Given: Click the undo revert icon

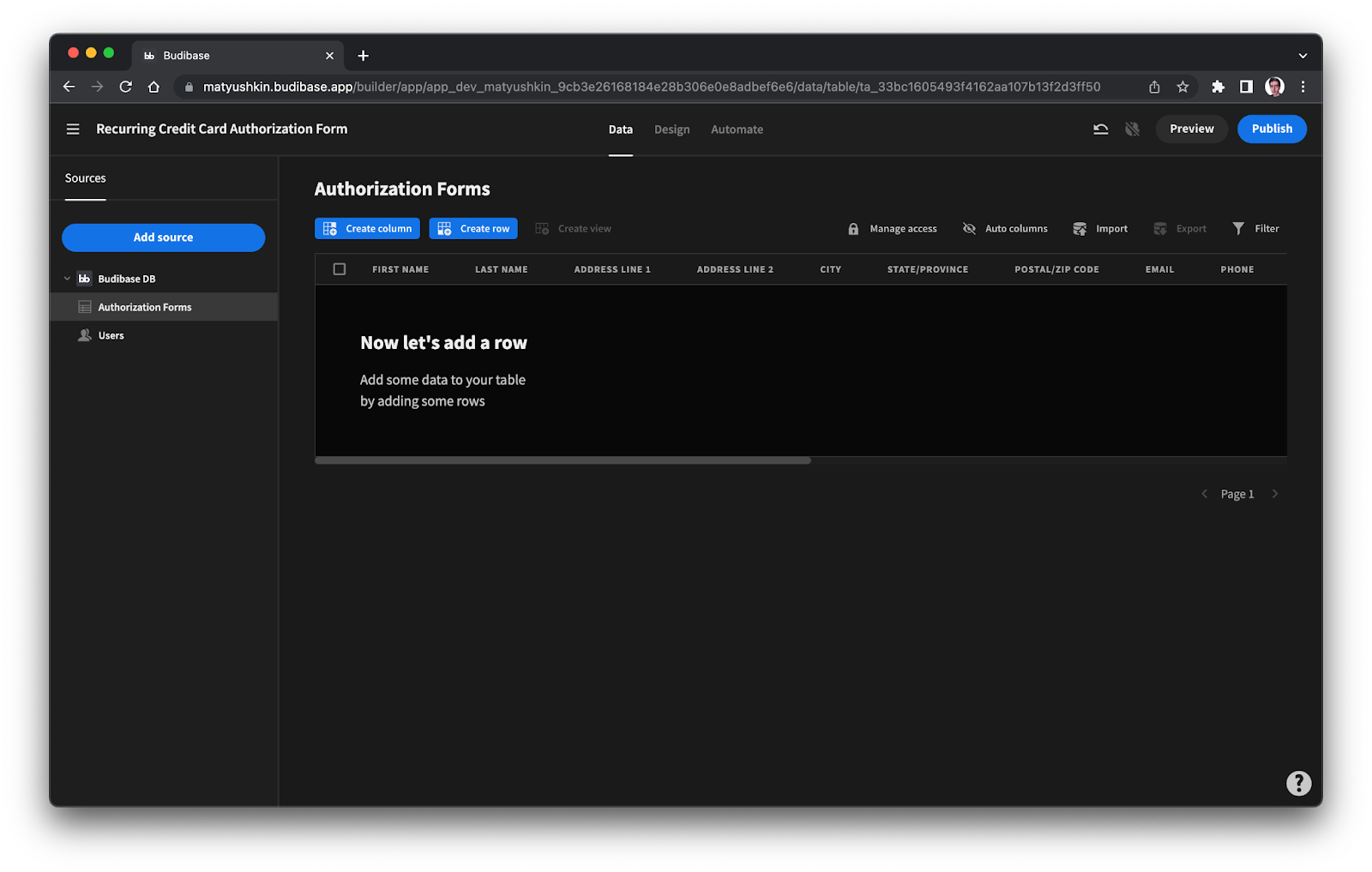Looking at the screenshot, I should pyautogui.click(x=1101, y=129).
